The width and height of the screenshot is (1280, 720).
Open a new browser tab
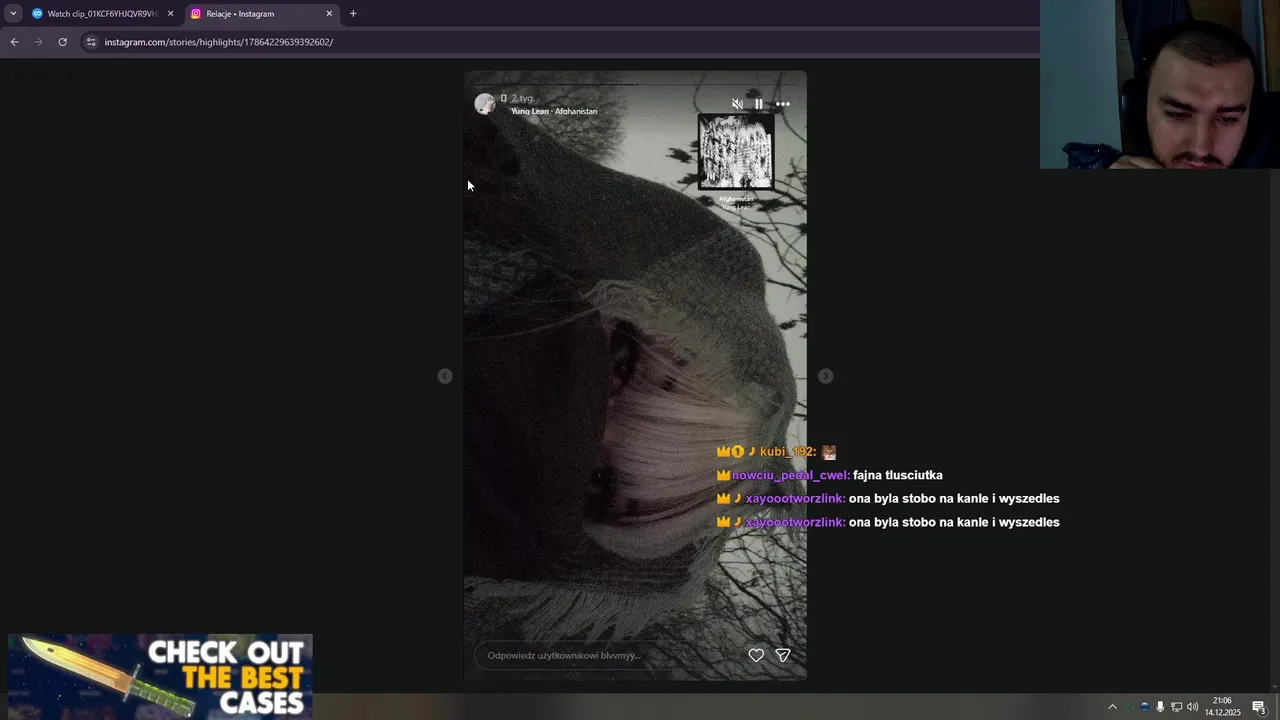353,14
